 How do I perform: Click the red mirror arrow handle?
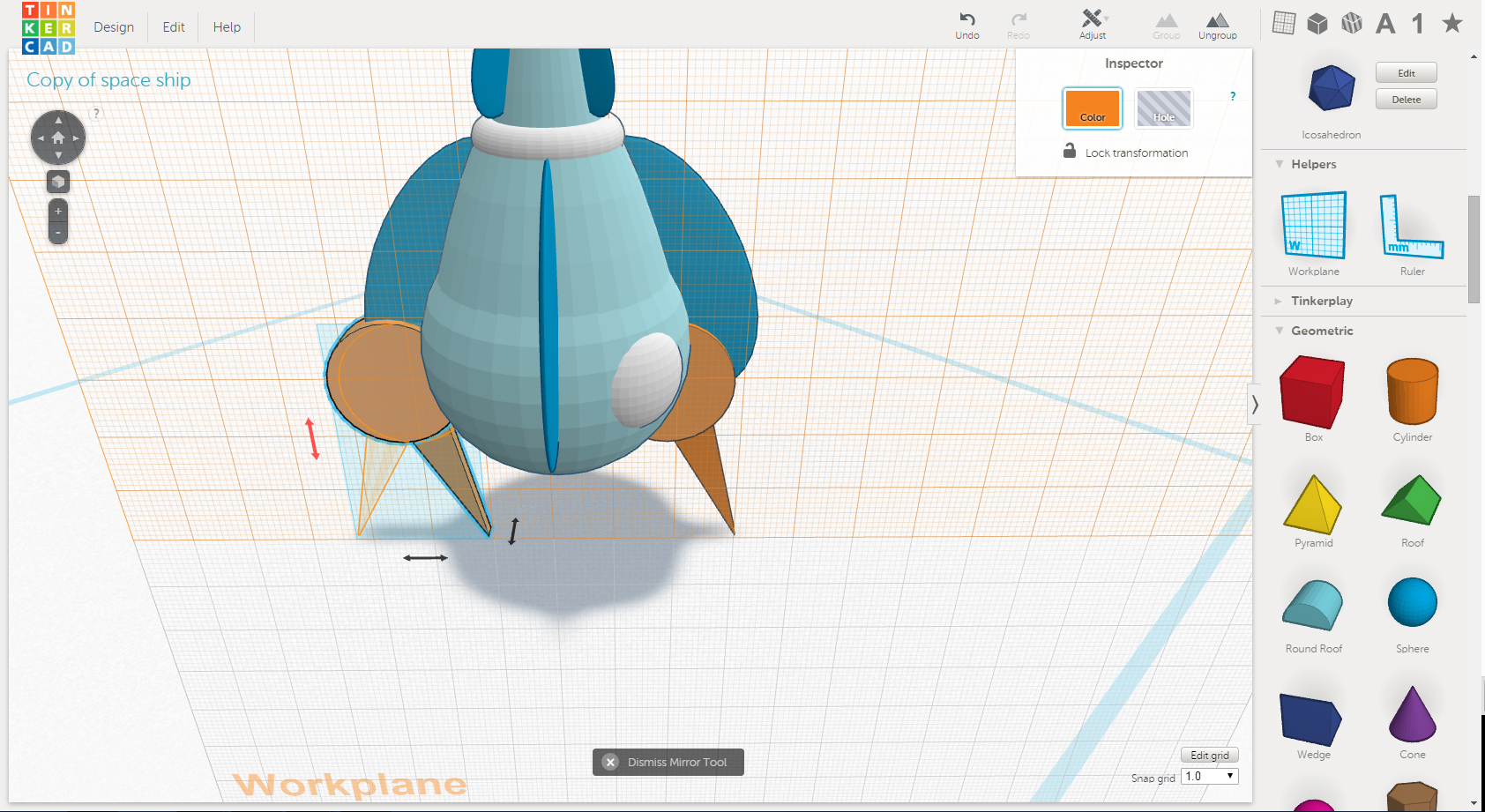click(312, 438)
